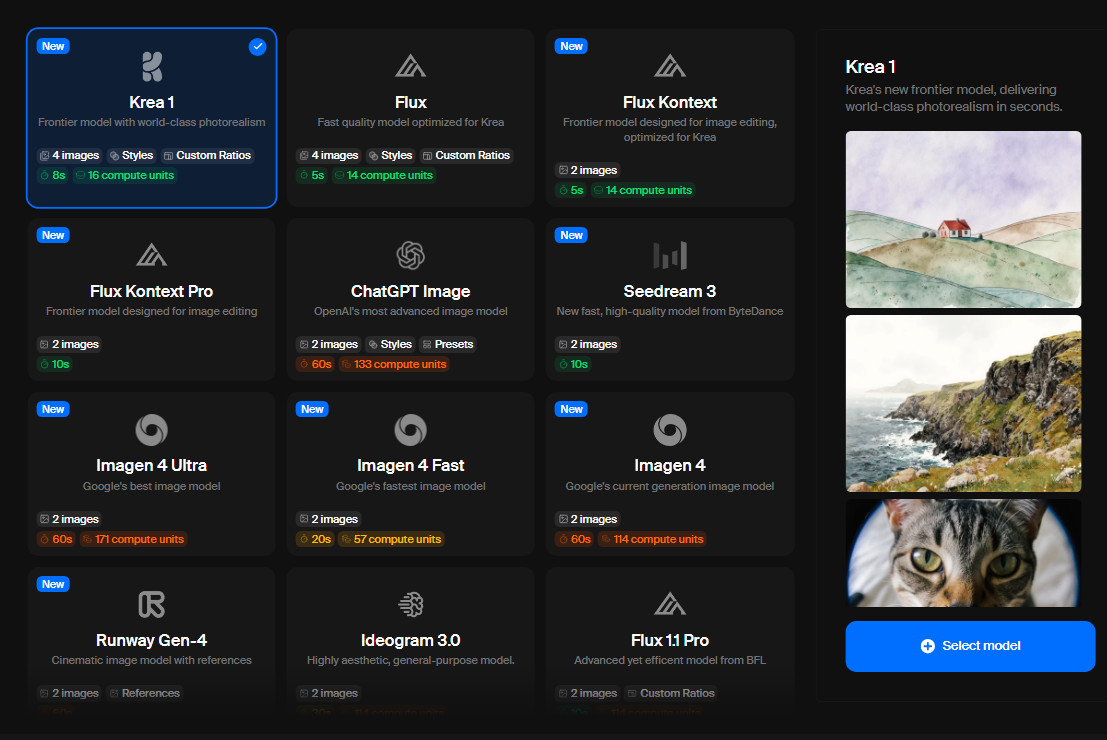Open the tabby cat preview image
1107x740 pixels.
(x=963, y=553)
